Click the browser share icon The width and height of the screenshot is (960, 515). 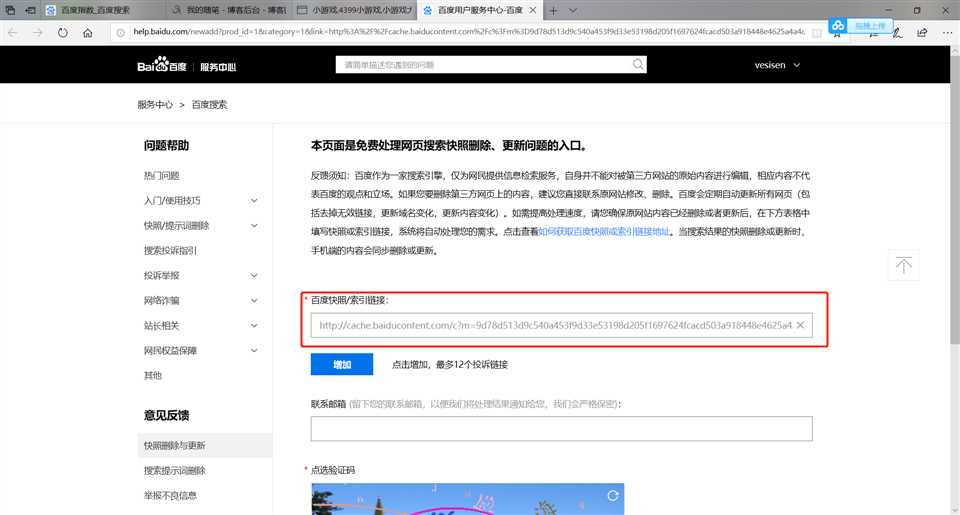tap(922, 32)
